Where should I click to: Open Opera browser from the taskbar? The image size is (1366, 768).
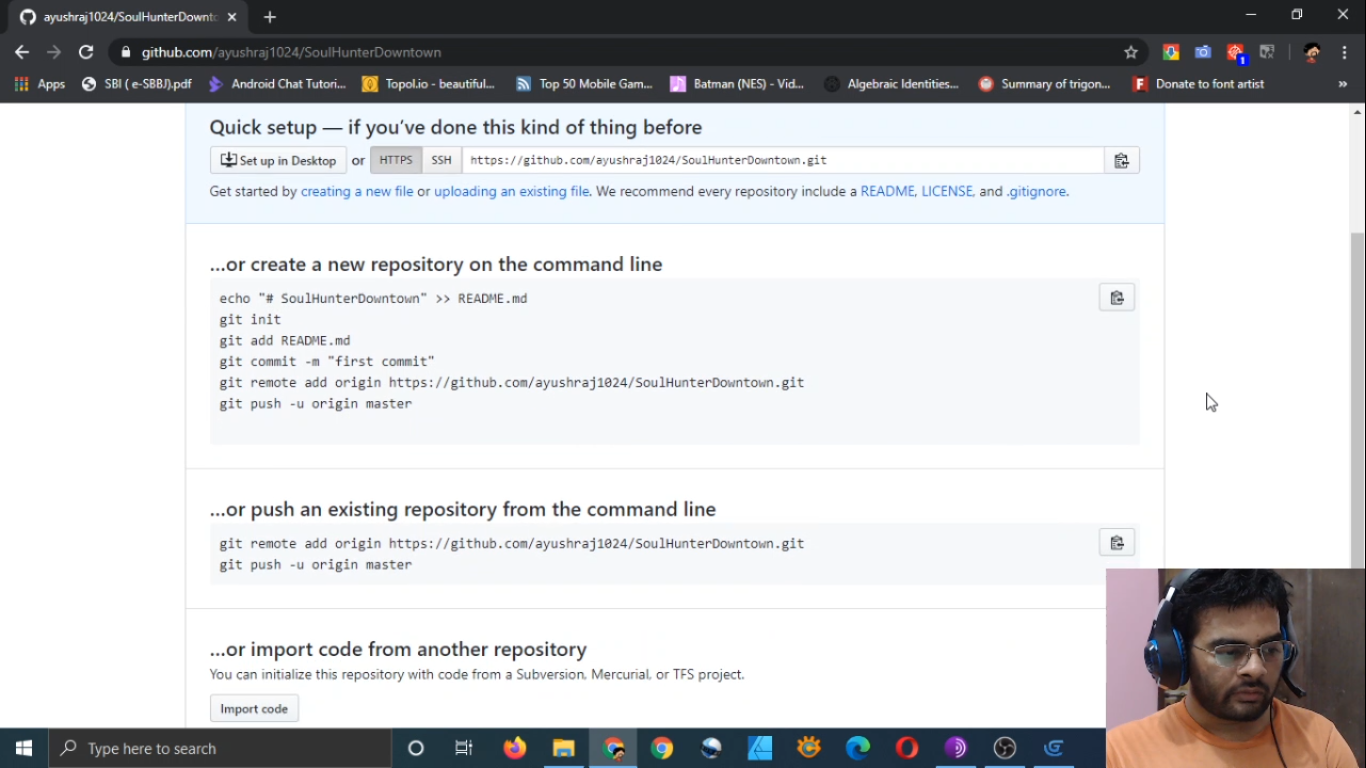tap(907, 748)
